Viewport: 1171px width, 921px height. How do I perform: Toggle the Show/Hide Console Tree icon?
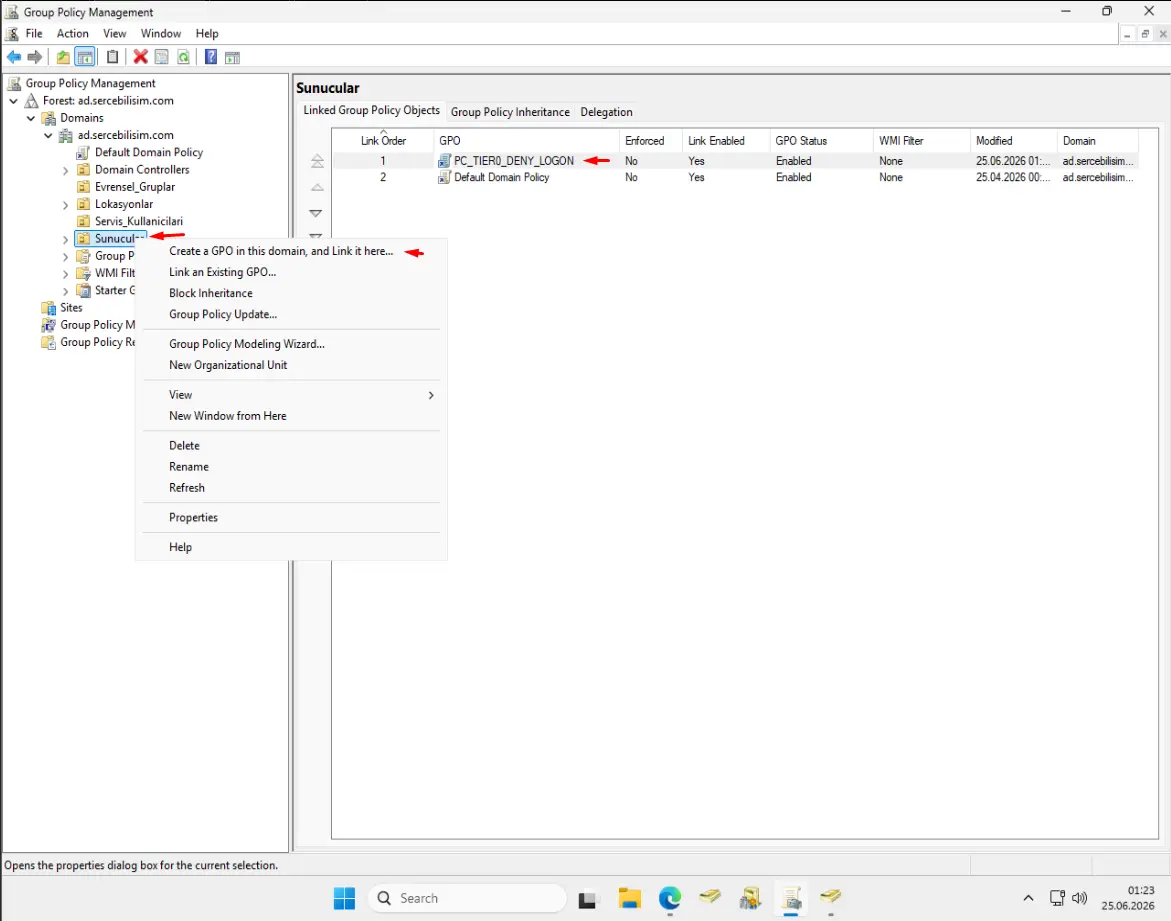pyautogui.click(x=85, y=57)
